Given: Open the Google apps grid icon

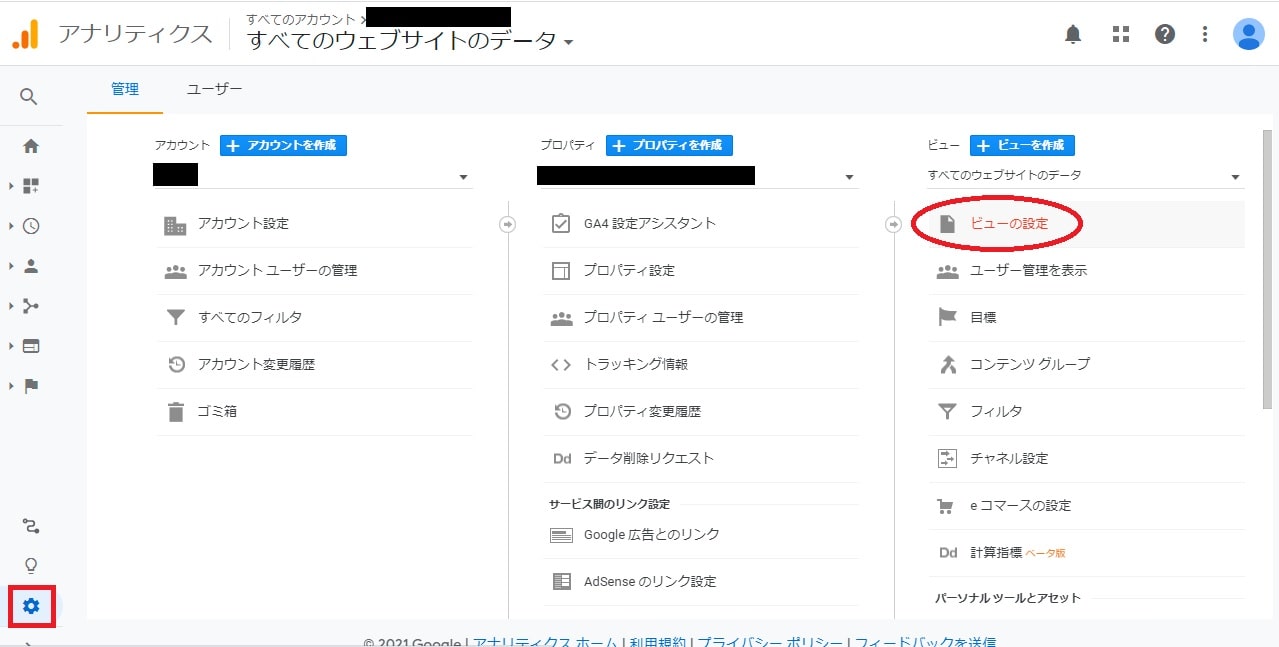Looking at the screenshot, I should (x=1121, y=35).
